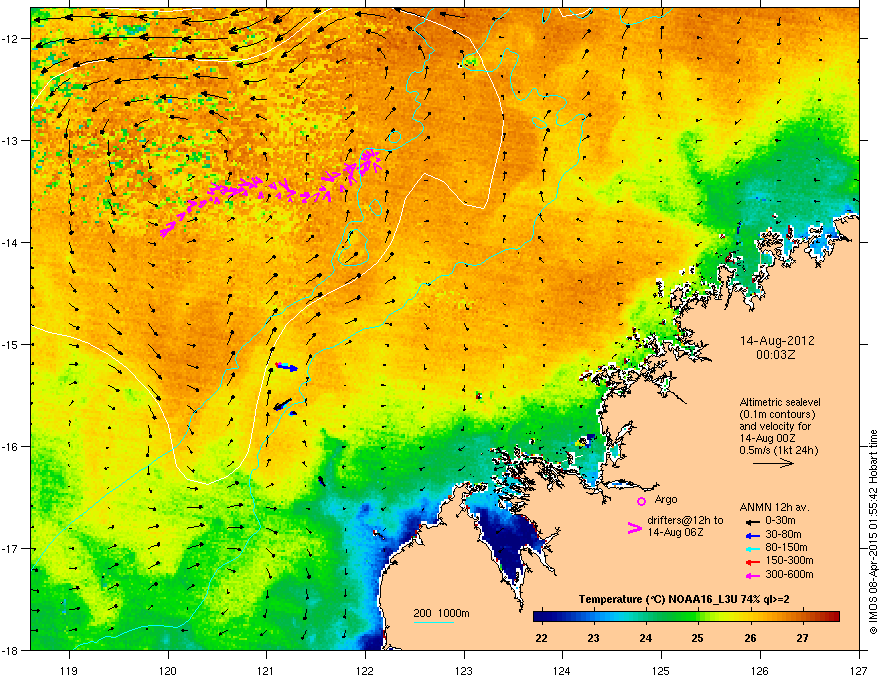Click the latitude axis label -12

point(10,39)
